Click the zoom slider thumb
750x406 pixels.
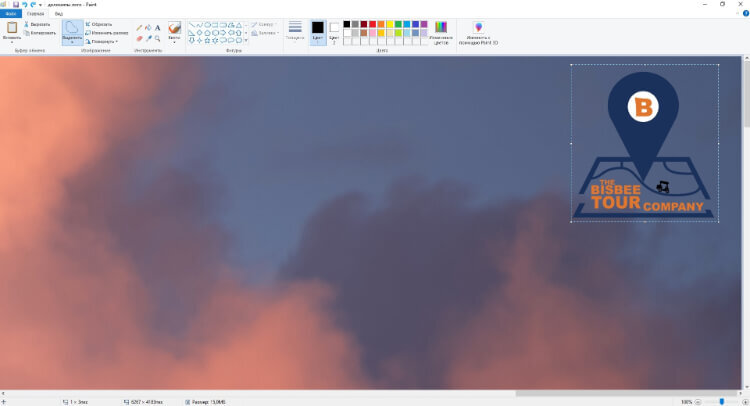(722, 402)
